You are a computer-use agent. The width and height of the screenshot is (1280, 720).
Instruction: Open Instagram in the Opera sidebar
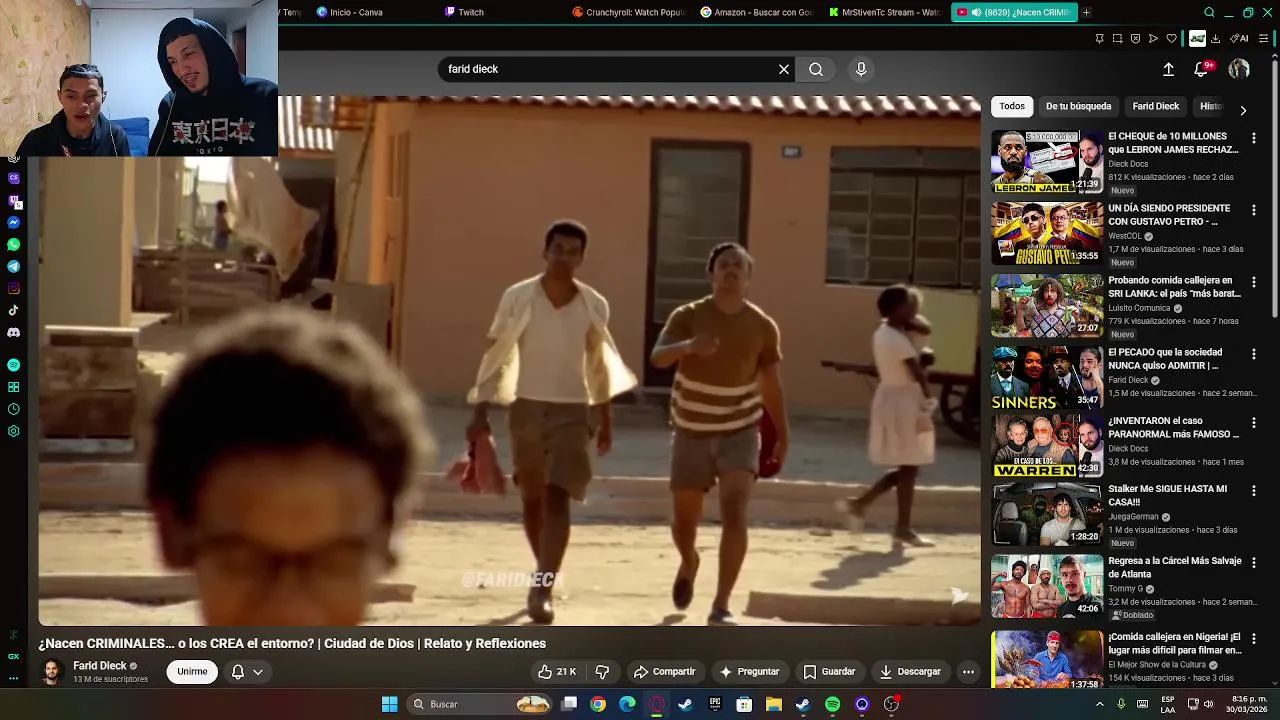click(13, 288)
